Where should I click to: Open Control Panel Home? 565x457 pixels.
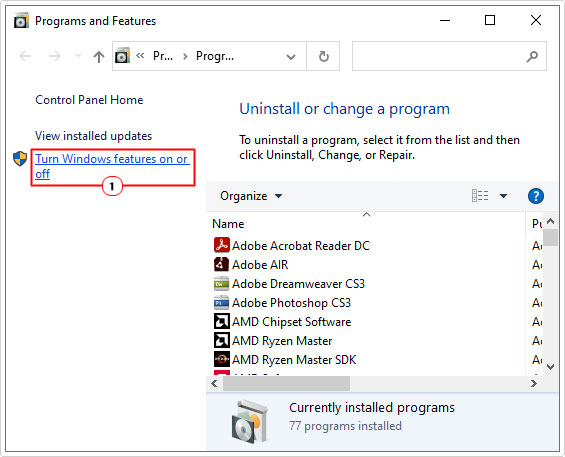point(89,100)
